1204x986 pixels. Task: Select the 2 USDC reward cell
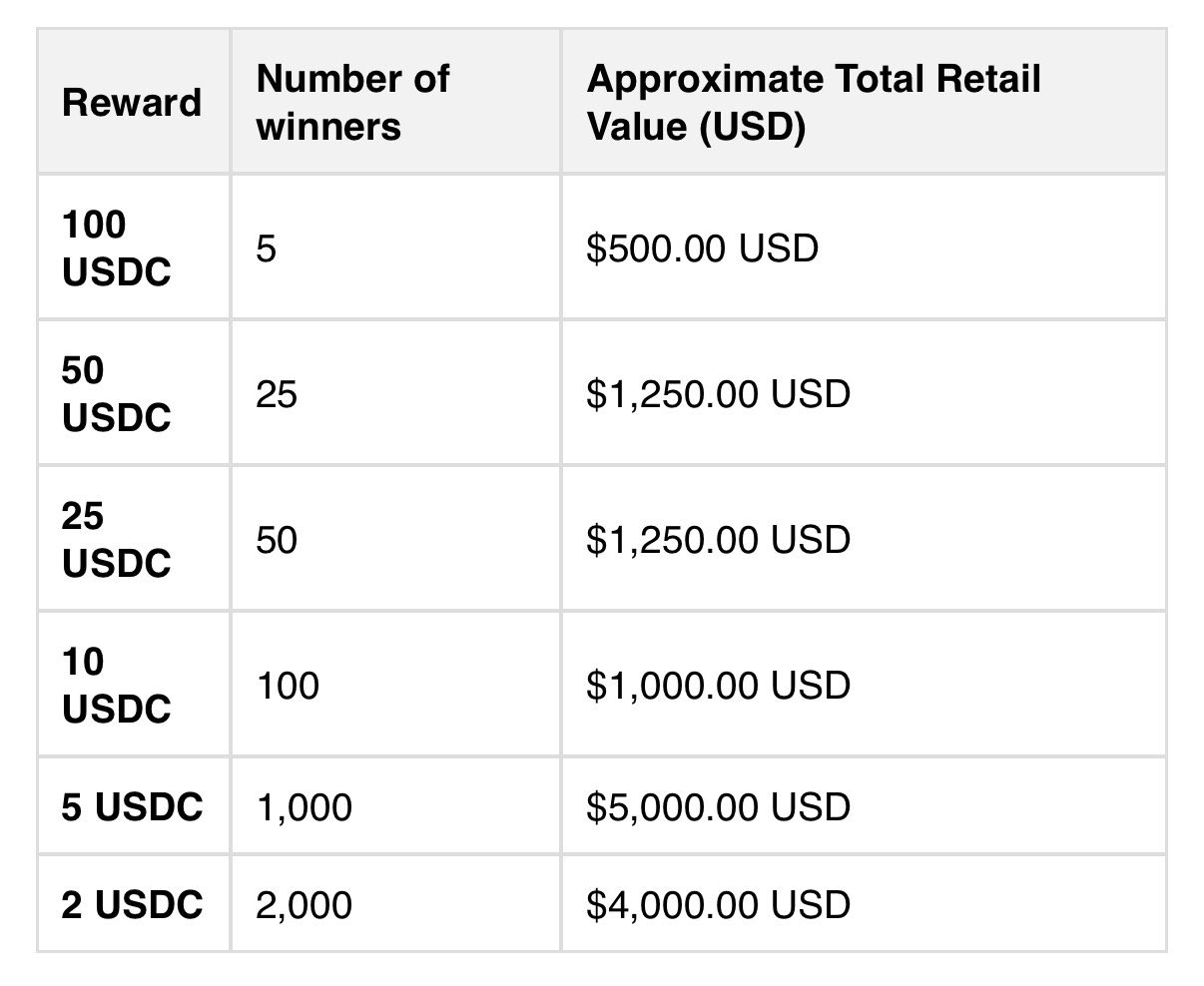click(x=132, y=905)
